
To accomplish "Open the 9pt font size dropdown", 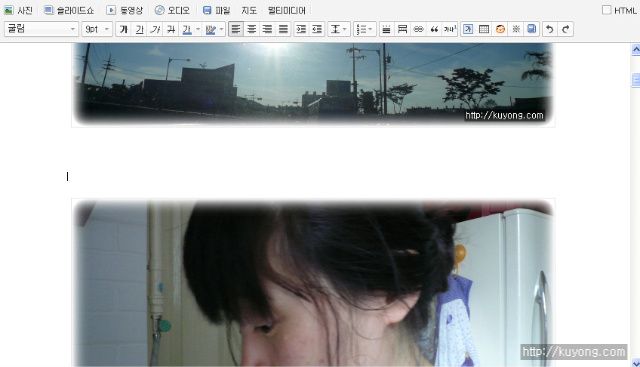I will [97, 29].
